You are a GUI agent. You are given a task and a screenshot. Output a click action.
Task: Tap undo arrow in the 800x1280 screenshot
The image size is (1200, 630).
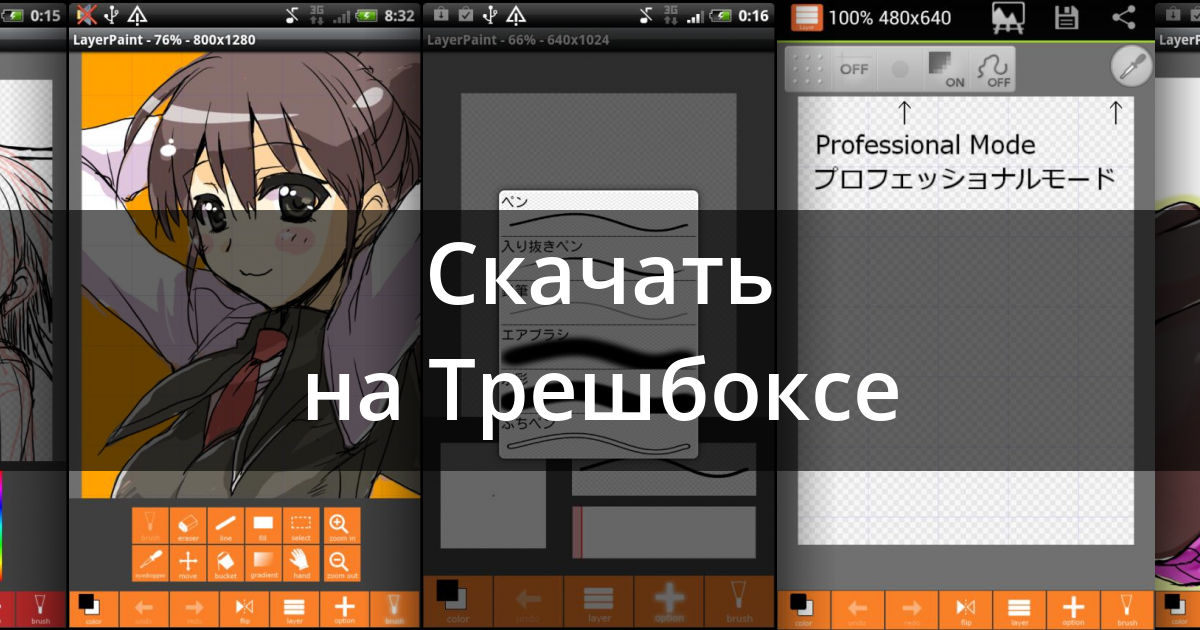pos(144,609)
